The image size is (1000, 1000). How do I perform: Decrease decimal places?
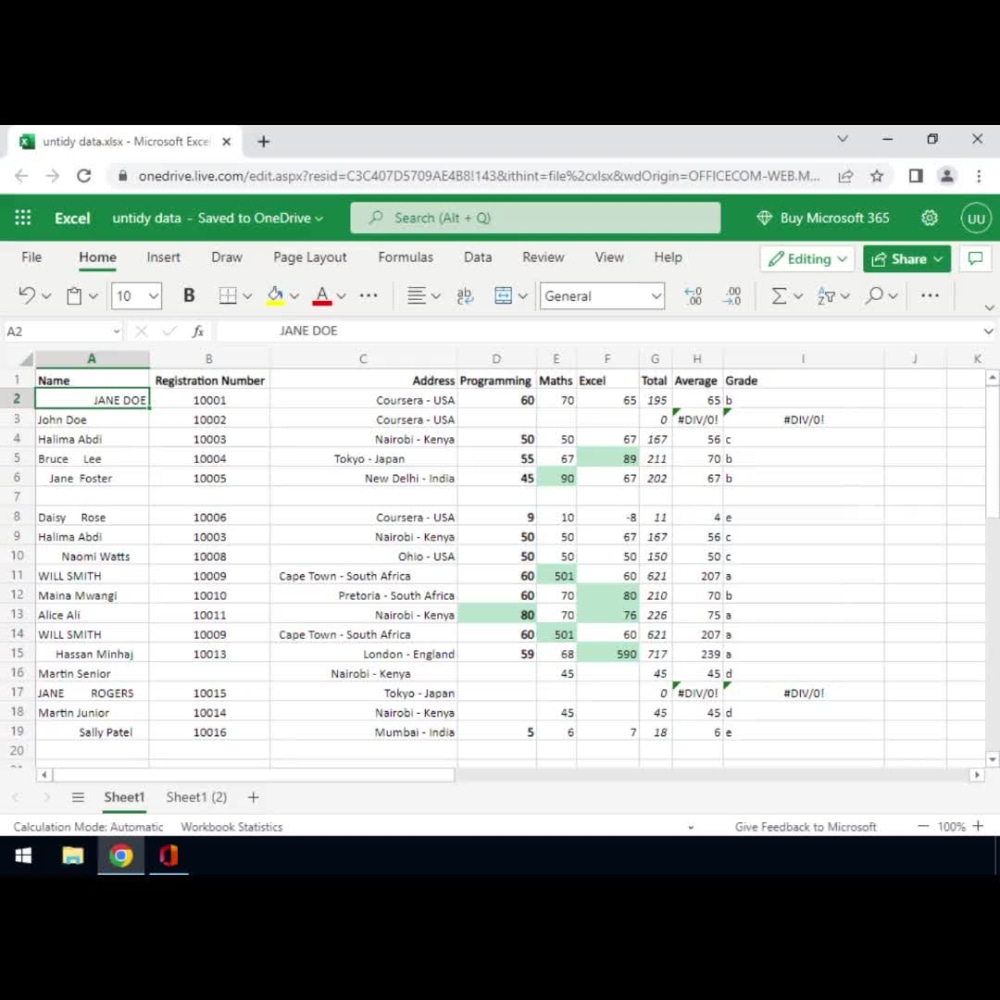pyautogui.click(x=733, y=295)
